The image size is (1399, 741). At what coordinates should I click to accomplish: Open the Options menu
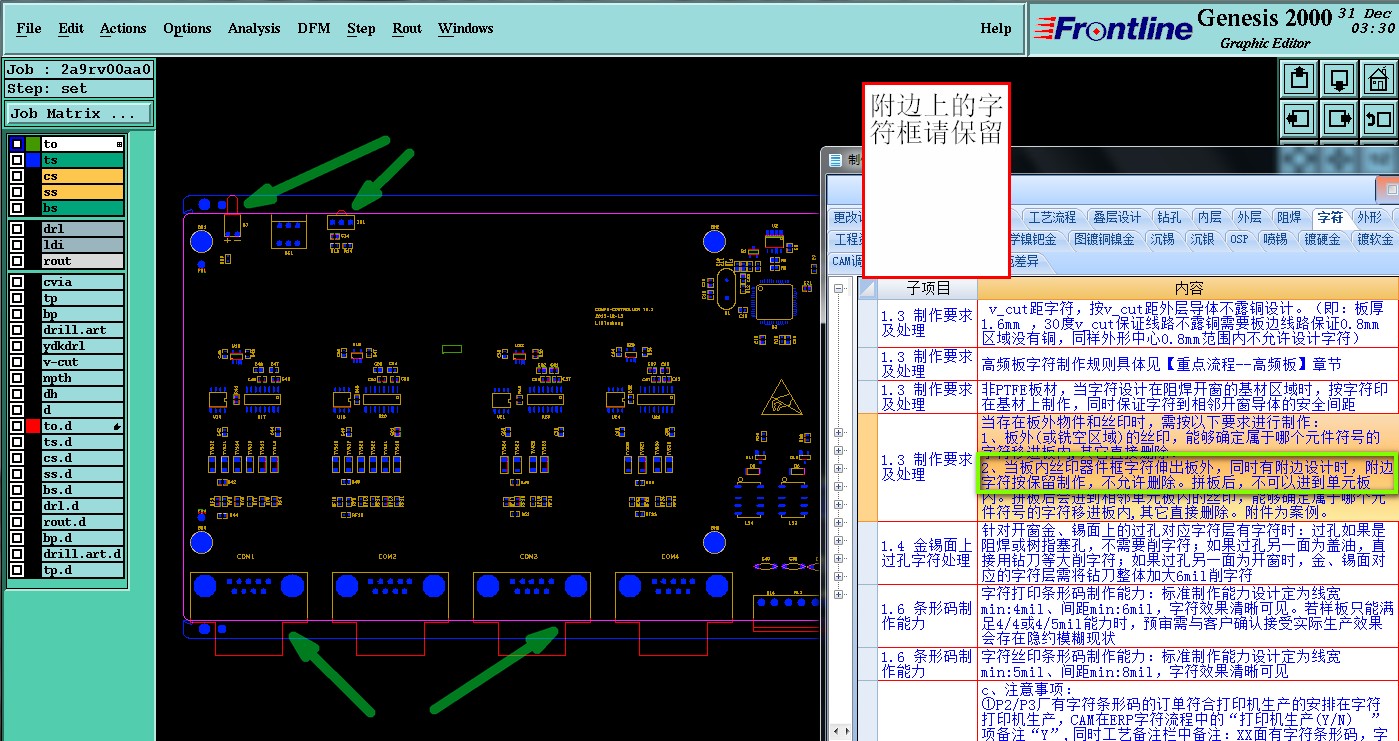pos(187,28)
